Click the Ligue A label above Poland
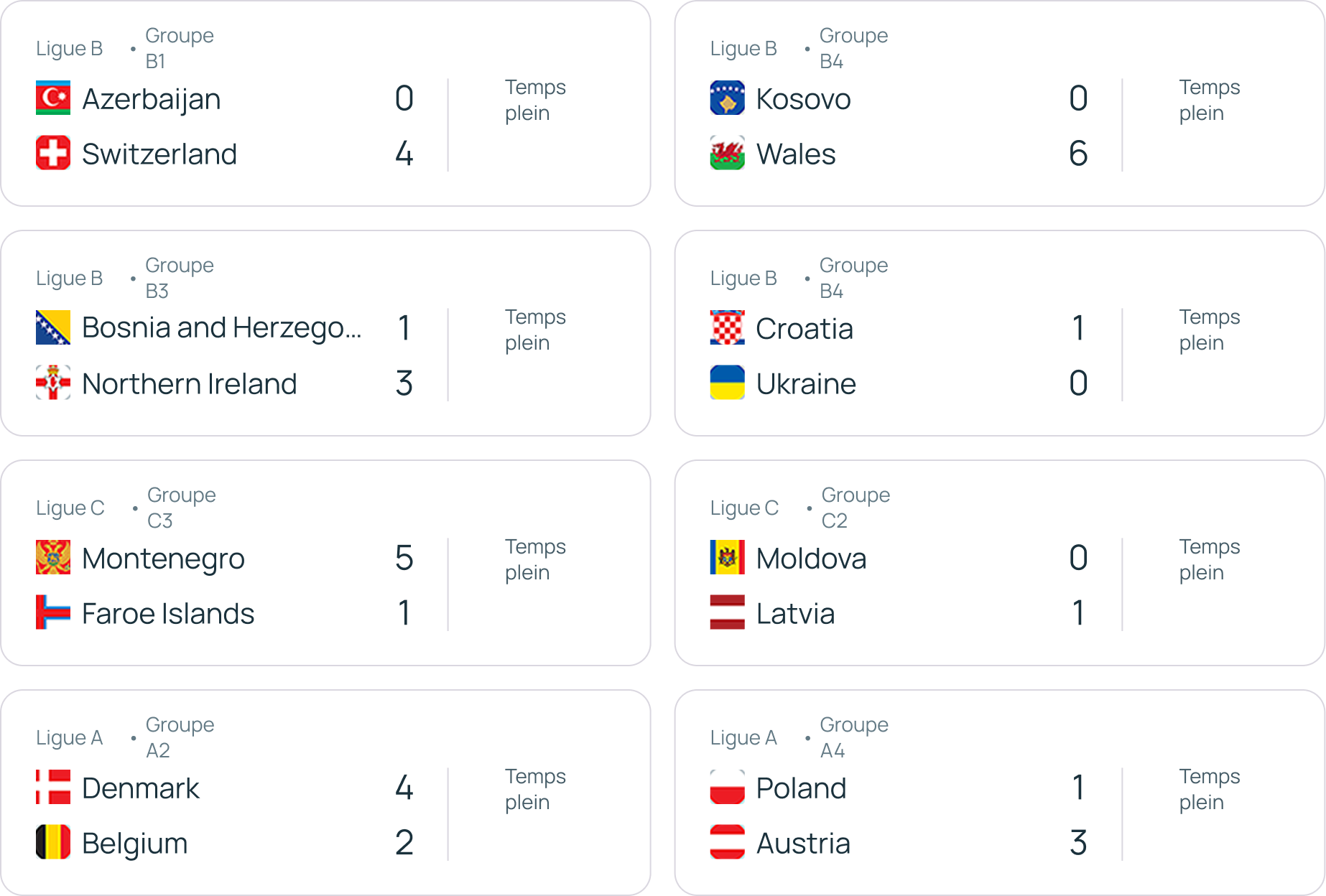The image size is (1326, 896). [x=743, y=737]
